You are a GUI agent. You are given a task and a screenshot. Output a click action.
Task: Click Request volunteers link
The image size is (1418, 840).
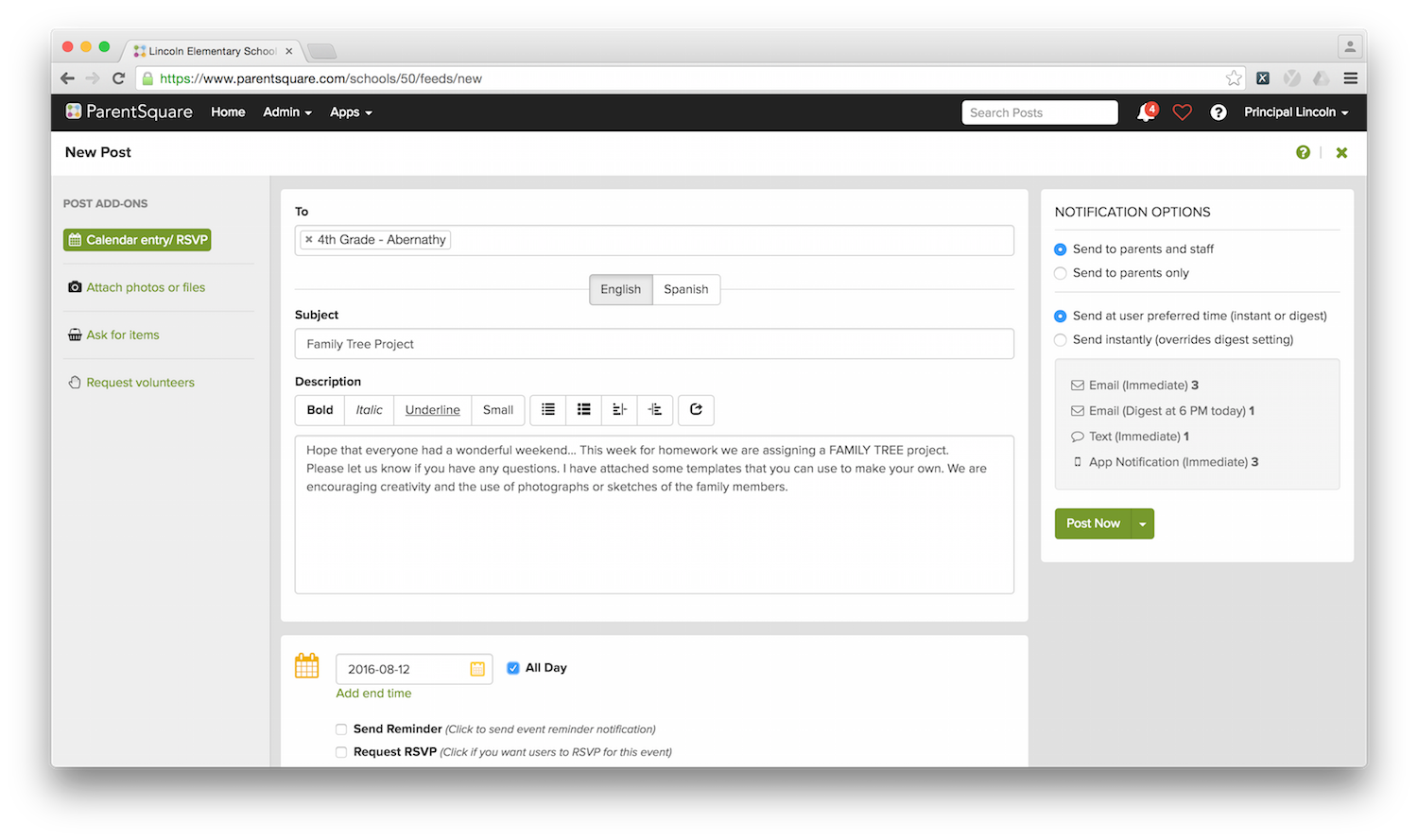pos(131,383)
